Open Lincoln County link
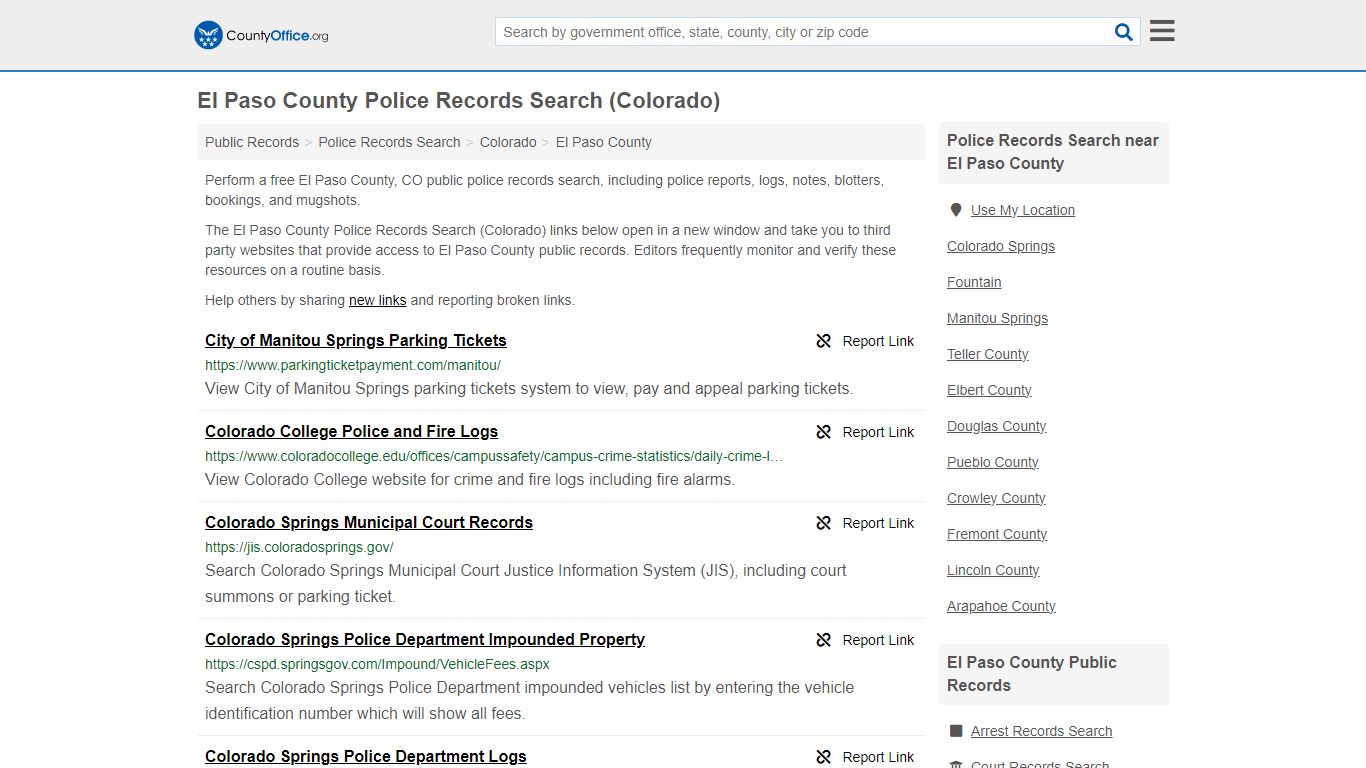Viewport: 1366px width, 768px height. click(993, 570)
